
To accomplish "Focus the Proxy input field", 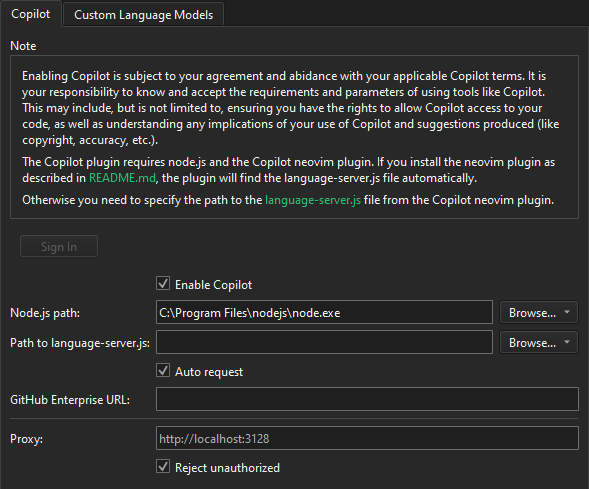I will pos(367,438).
